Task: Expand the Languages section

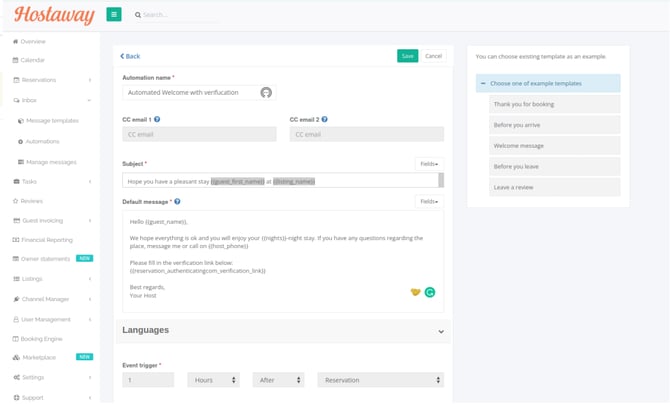Action: pyautogui.click(x=441, y=331)
